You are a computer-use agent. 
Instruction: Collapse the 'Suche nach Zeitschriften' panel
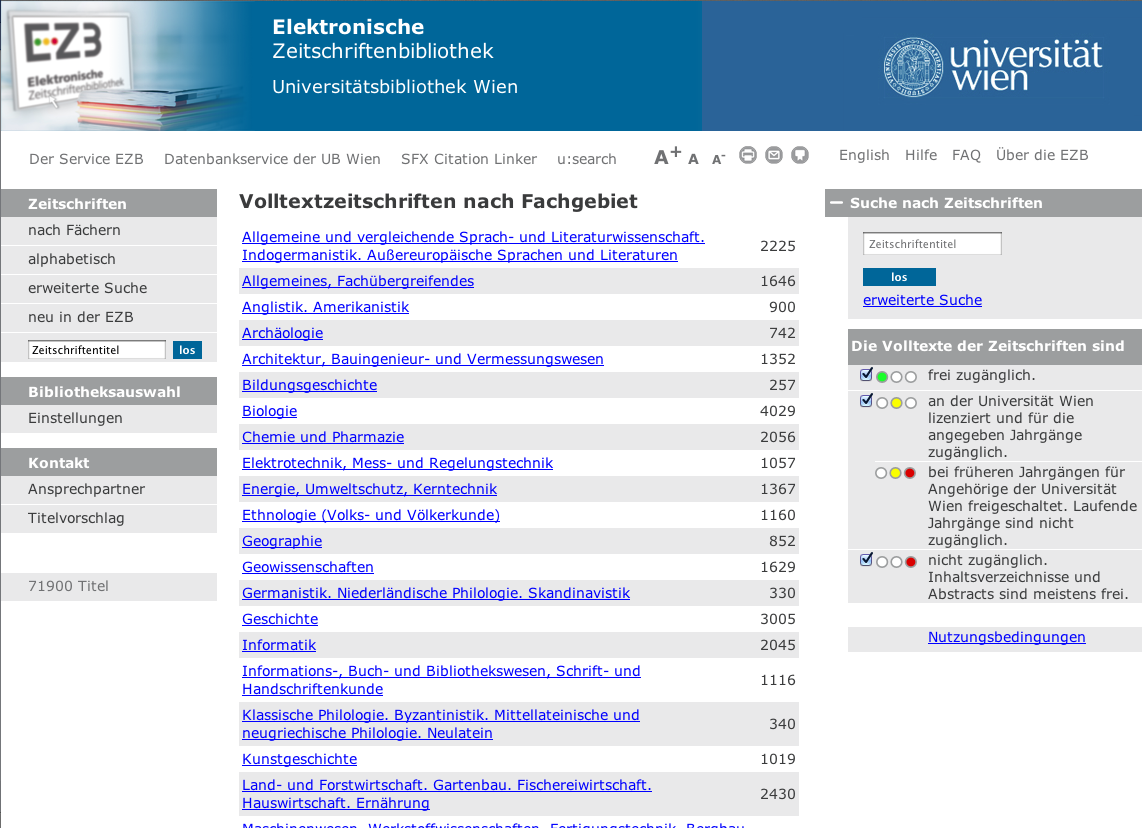click(836, 203)
